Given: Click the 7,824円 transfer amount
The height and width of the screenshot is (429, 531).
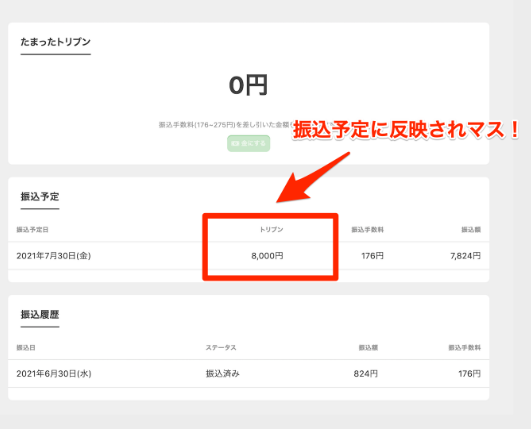Looking at the screenshot, I should click(465, 256).
